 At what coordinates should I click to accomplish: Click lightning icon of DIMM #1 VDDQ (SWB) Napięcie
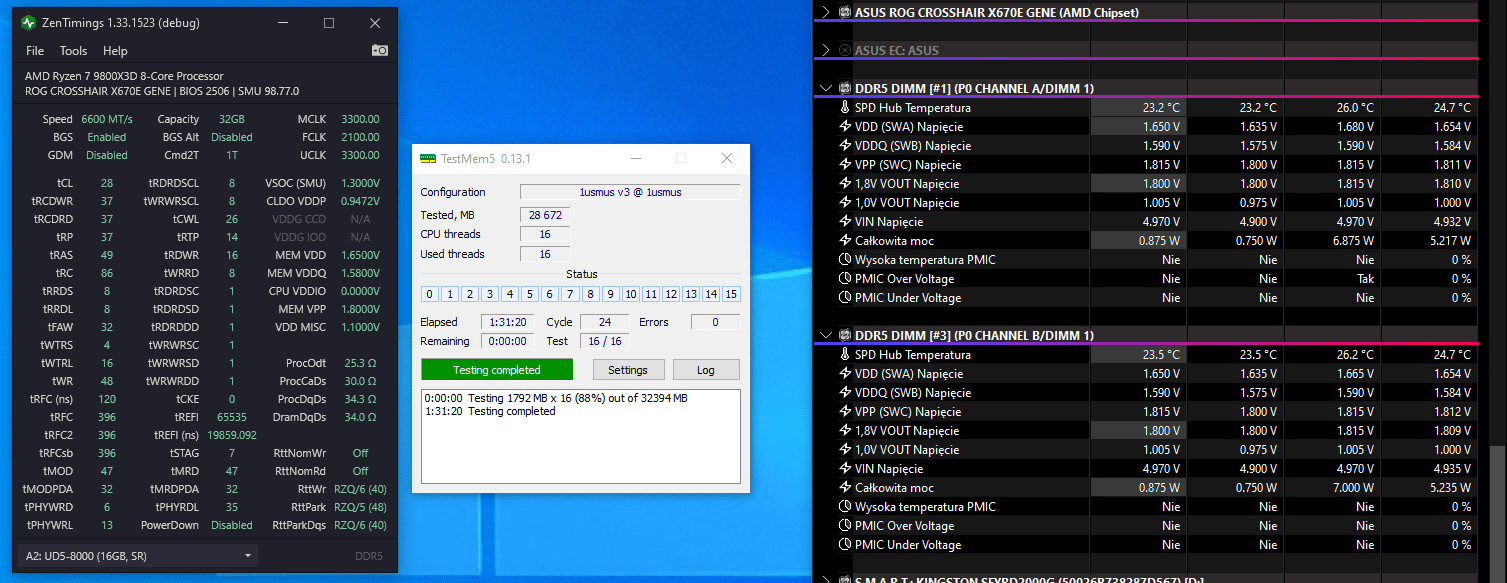tap(844, 146)
